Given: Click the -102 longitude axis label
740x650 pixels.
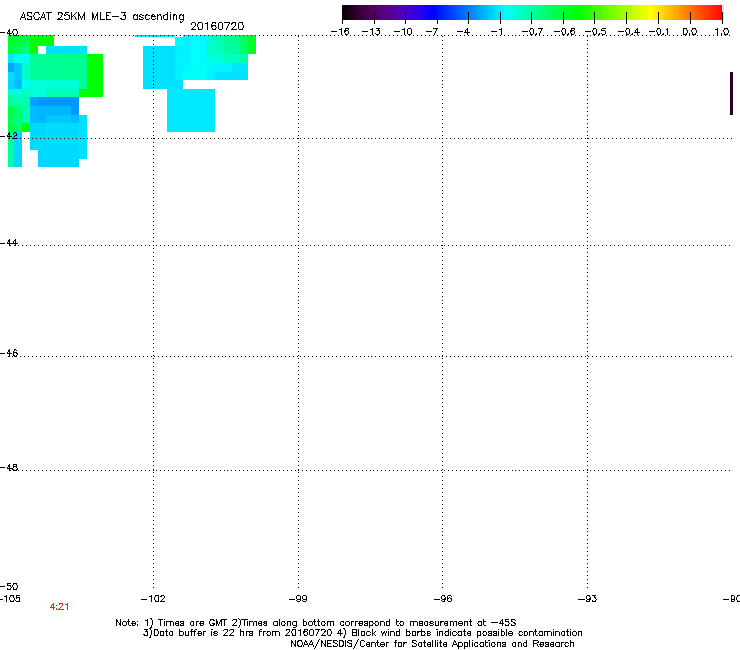Looking at the screenshot, I should click(153, 599).
